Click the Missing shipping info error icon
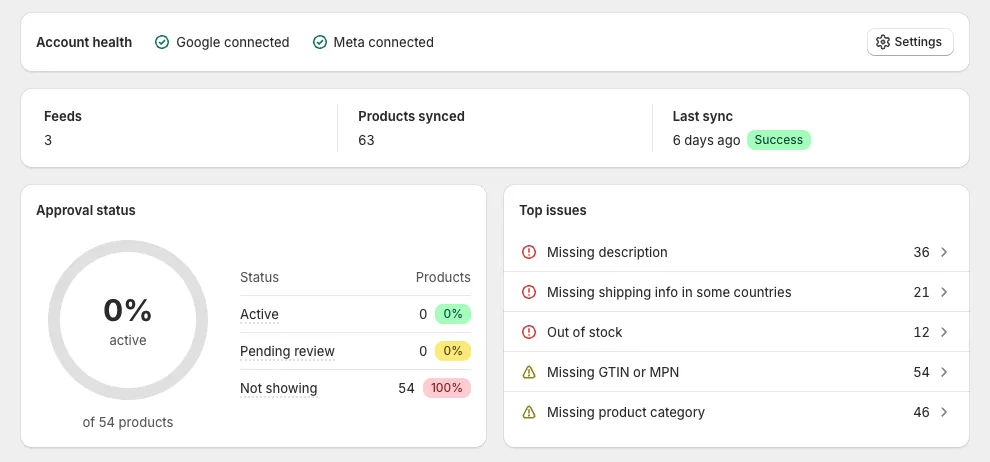990x462 pixels. (x=529, y=292)
